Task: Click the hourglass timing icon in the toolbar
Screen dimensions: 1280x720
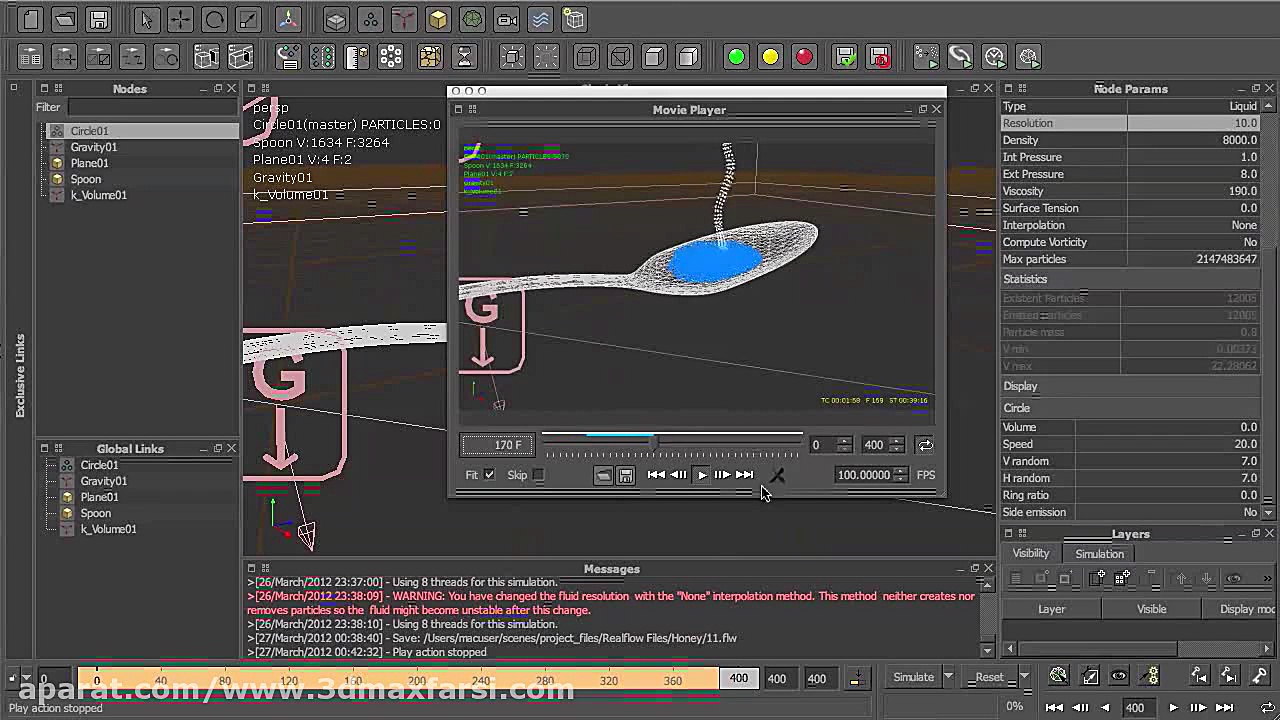Action: [462, 57]
